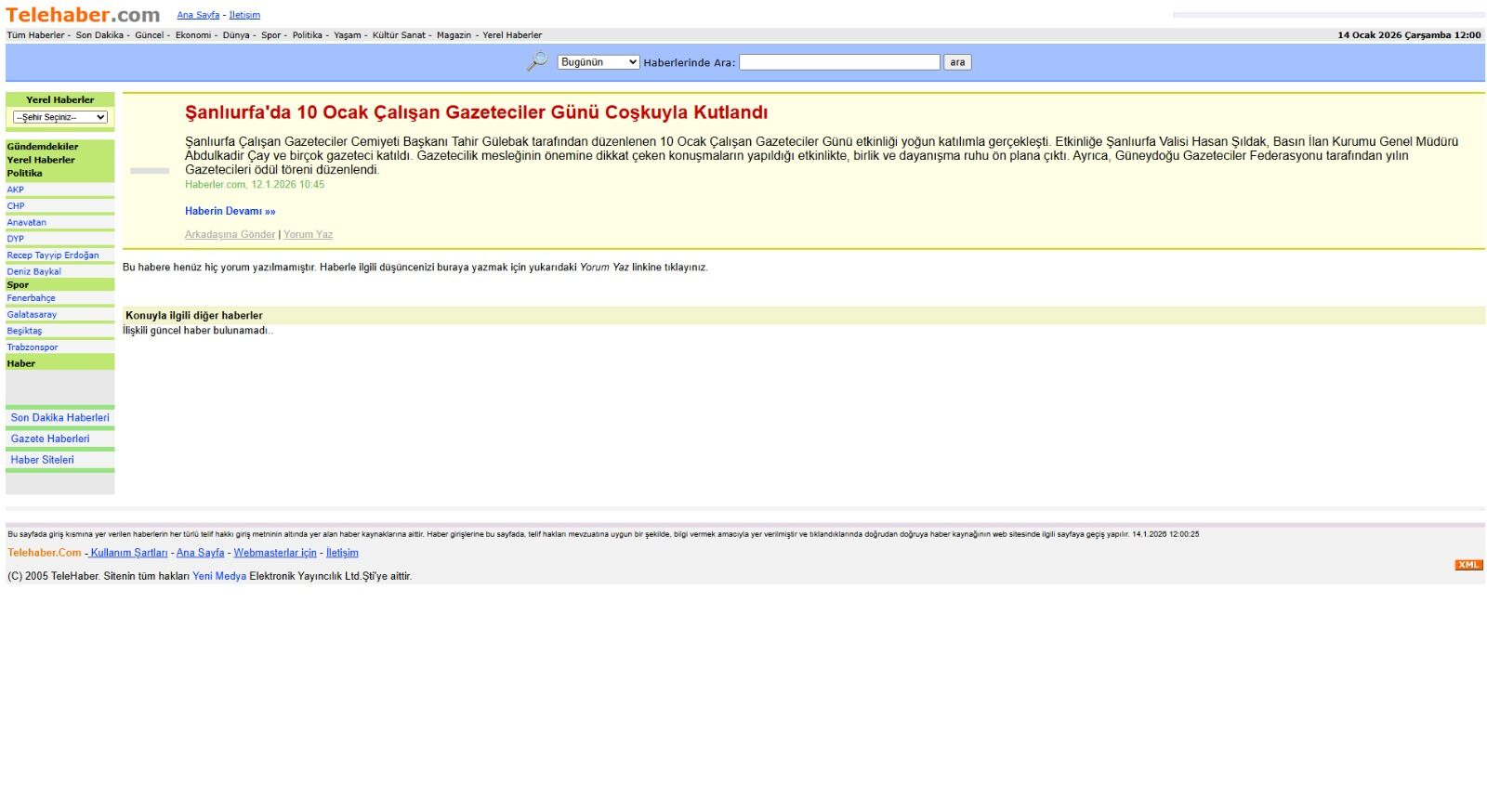Screen dimensions: 1487x812
Task: Go to Son Dakika Haberleri sidebar link
Action: pyautogui.click(x=60, y=418)
